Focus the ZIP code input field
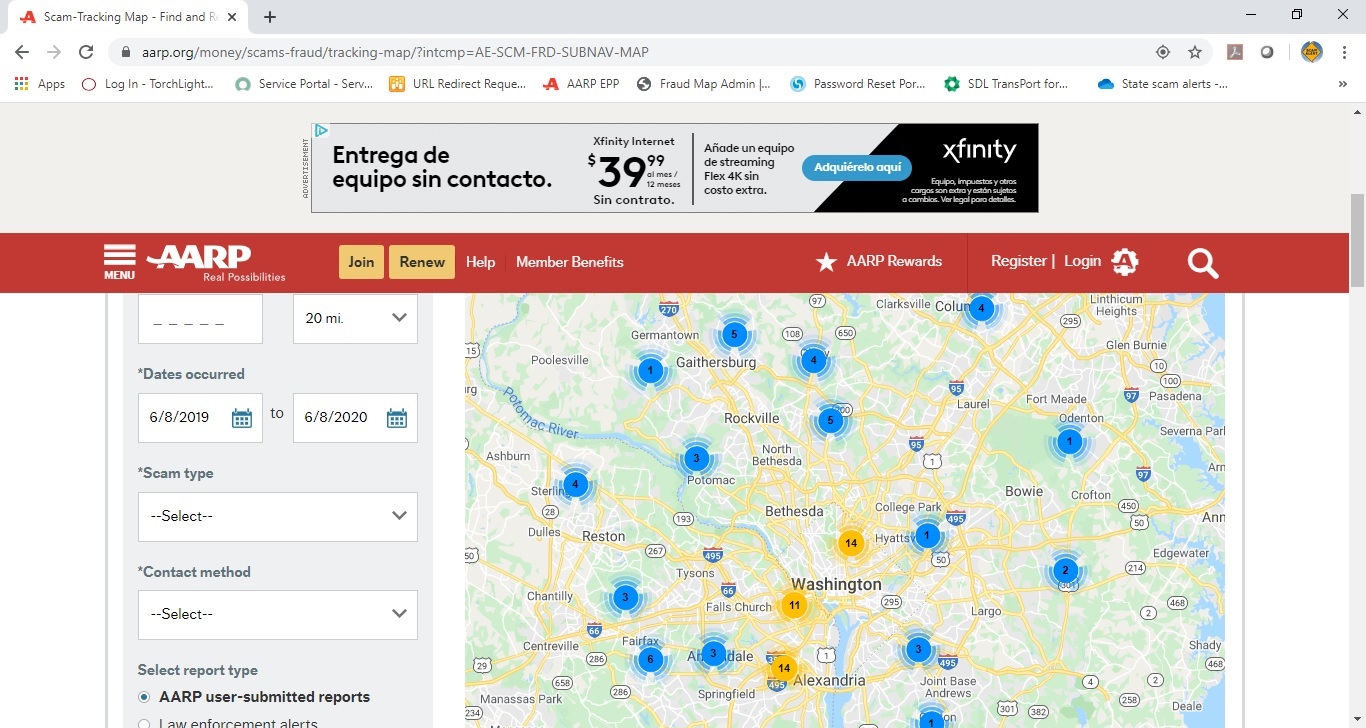 click(200, 318)
